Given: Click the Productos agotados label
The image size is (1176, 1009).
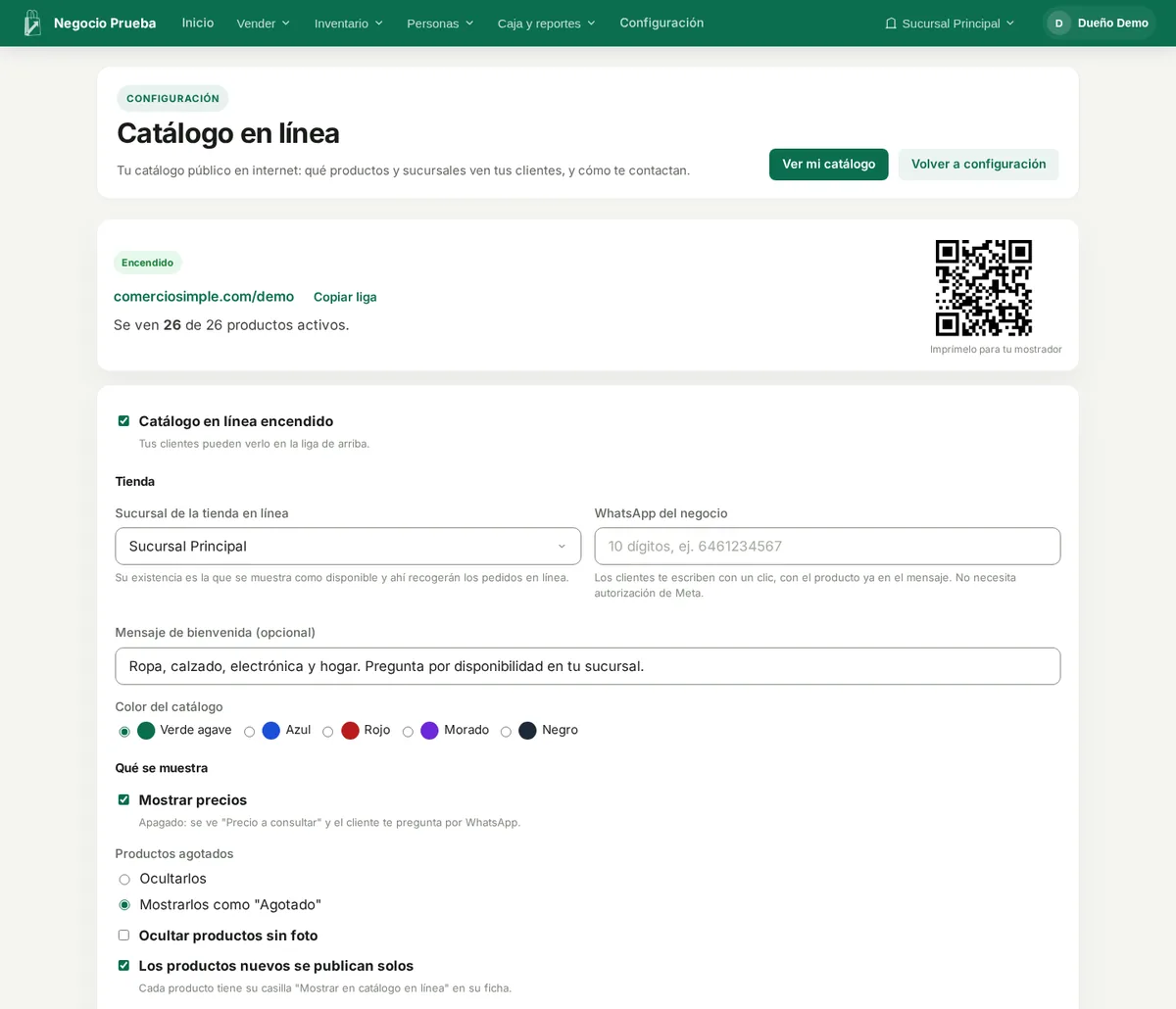Looking at the screenshot, I should (x=174, y=854).
